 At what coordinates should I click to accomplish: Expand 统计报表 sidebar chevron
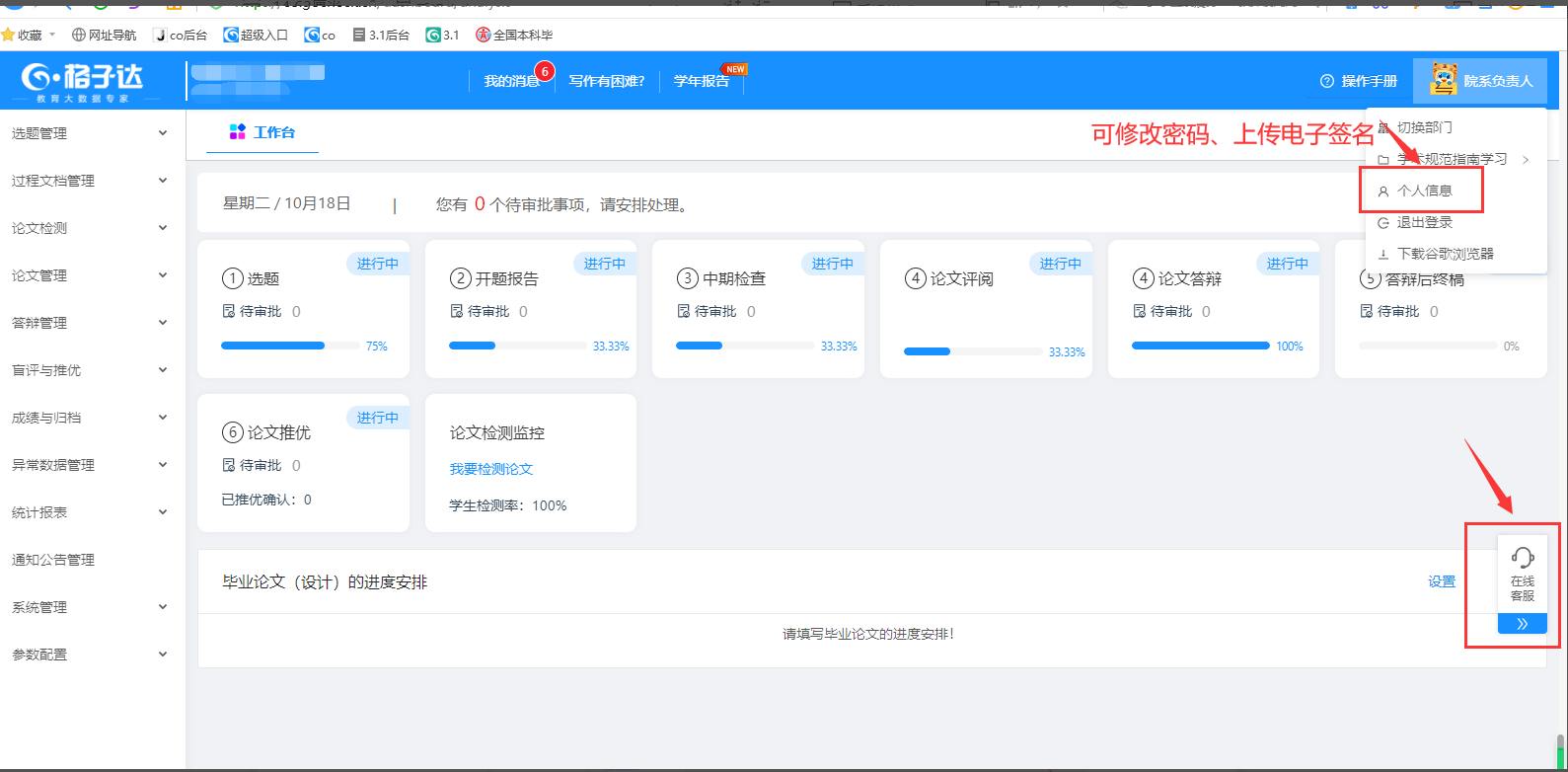(x=163, y=512)
